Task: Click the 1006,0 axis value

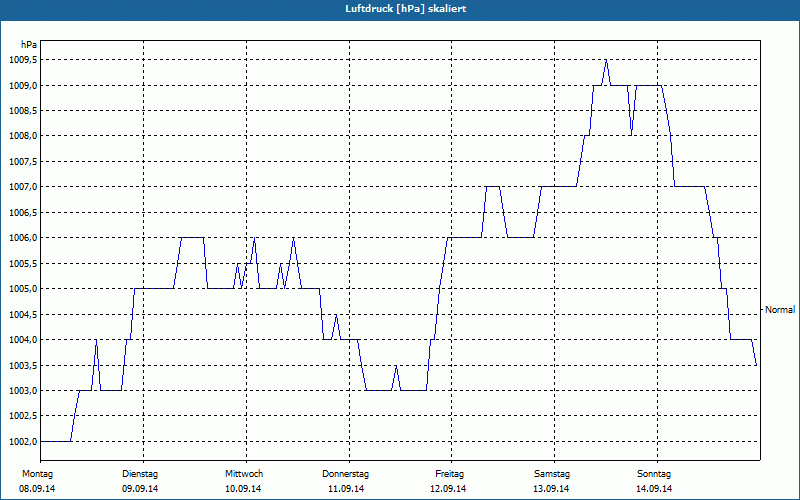Action: 23,238
